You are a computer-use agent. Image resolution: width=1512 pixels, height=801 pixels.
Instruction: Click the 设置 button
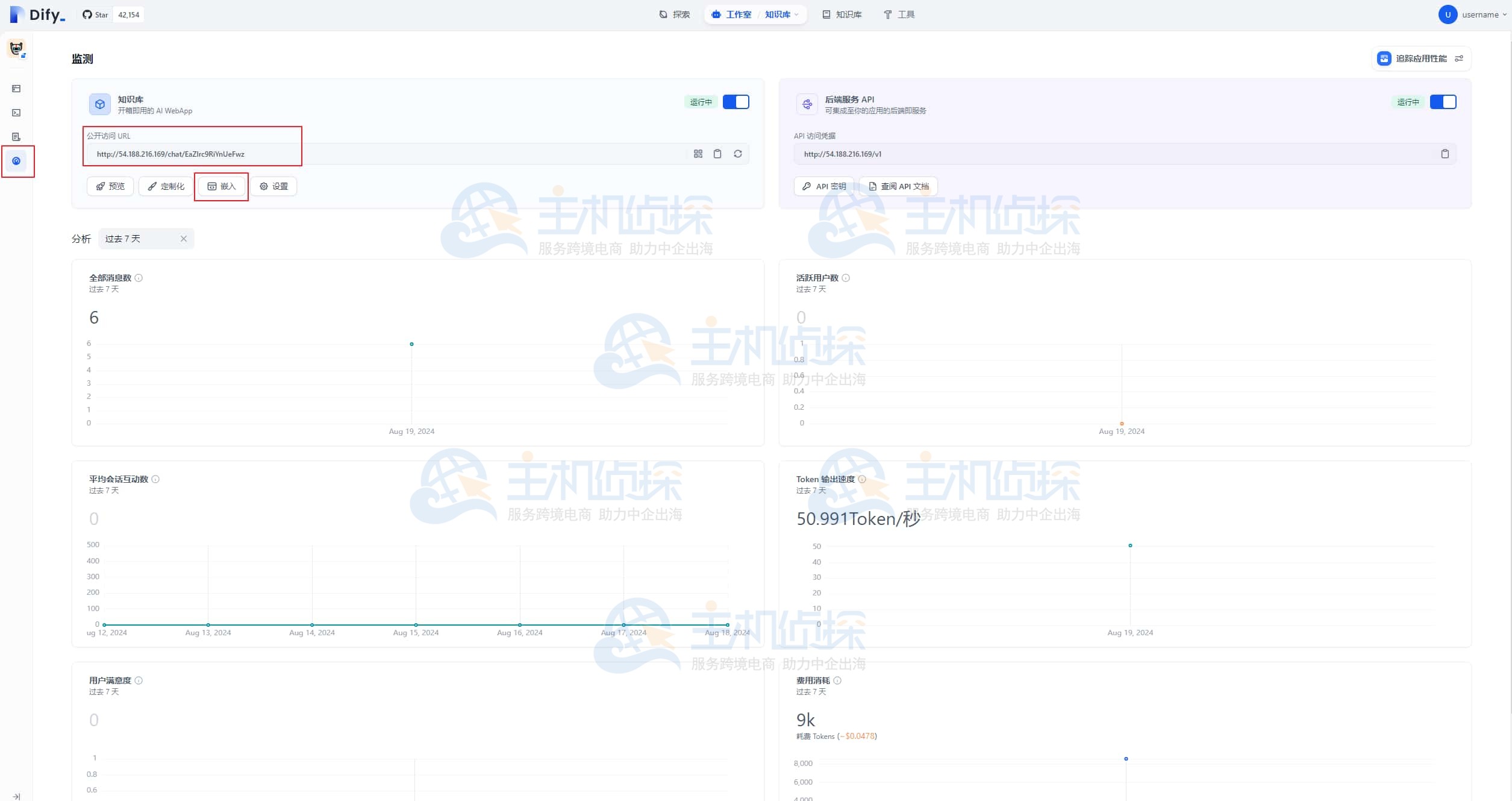273,186
